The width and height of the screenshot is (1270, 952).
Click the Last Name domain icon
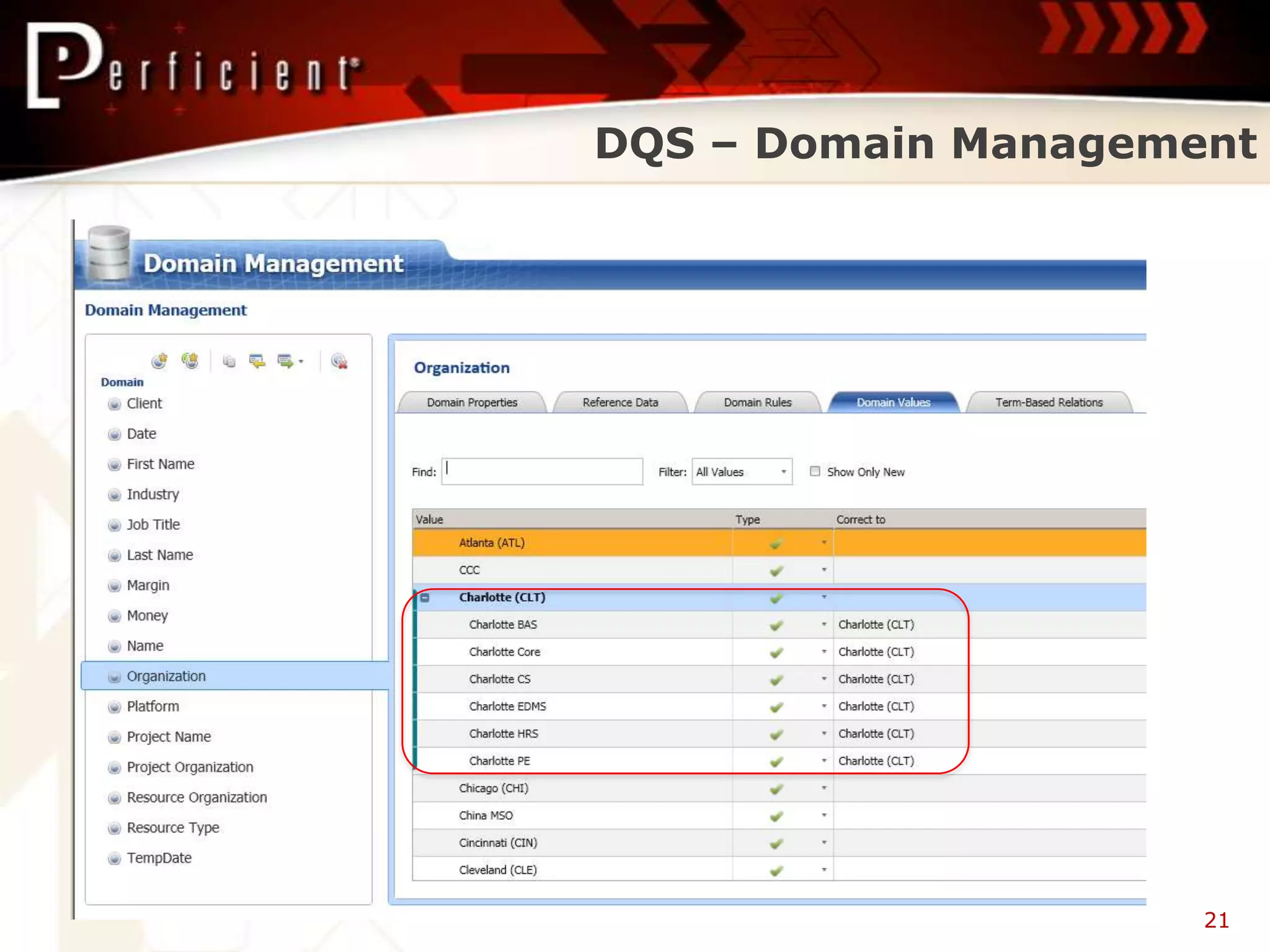(114, 556)
